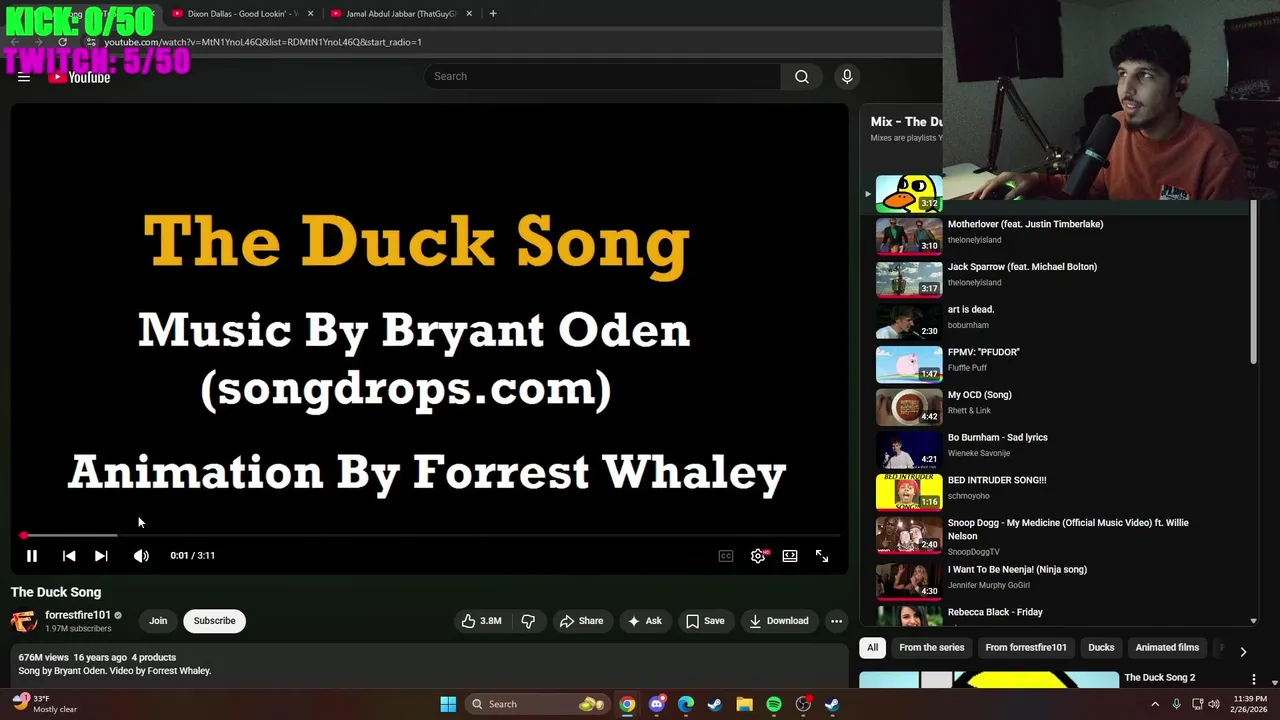Viewport: 1280px width, 720px height.
Task: Download the video button
Action: 779,621
